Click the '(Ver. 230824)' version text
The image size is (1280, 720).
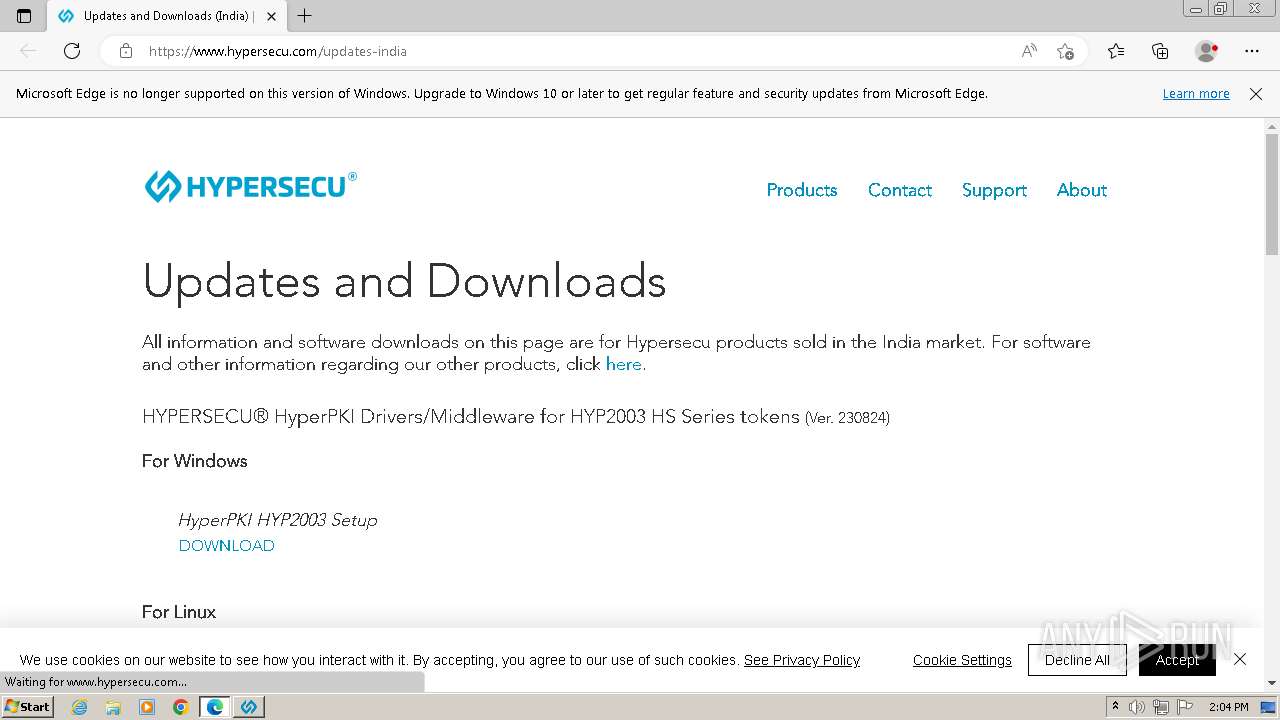coord(847,418)
